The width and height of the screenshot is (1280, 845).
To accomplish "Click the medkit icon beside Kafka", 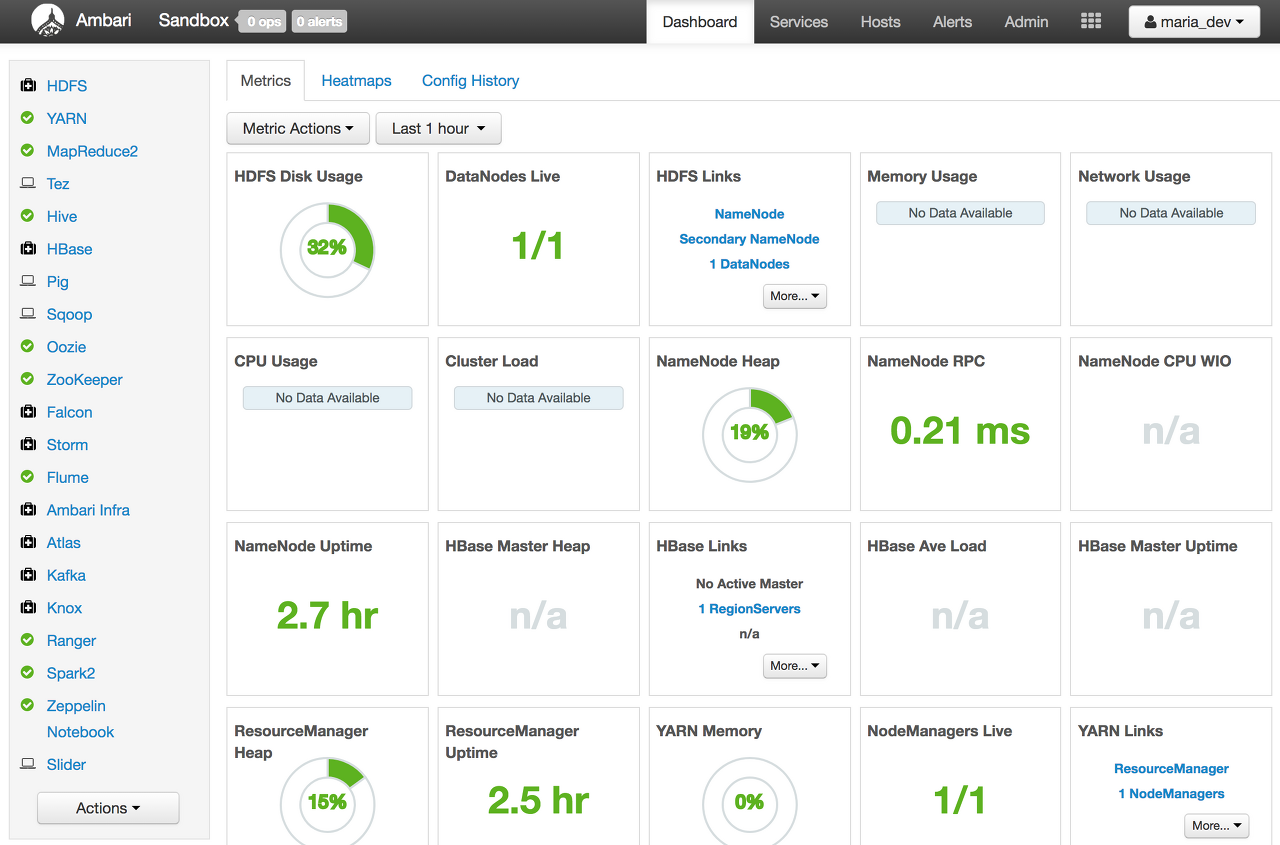I will coord(28,575).
